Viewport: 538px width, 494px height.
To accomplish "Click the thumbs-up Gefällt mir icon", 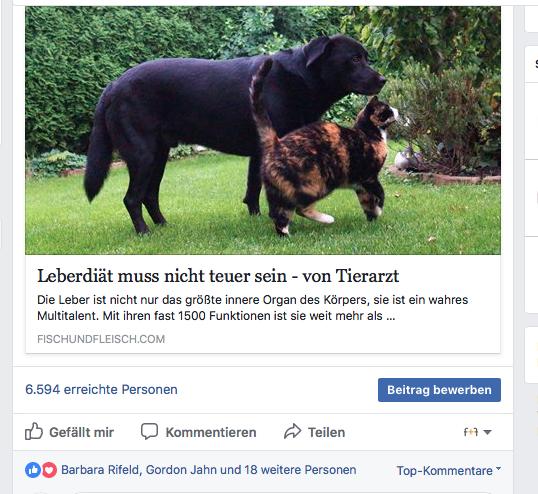I will click(34, 431).
